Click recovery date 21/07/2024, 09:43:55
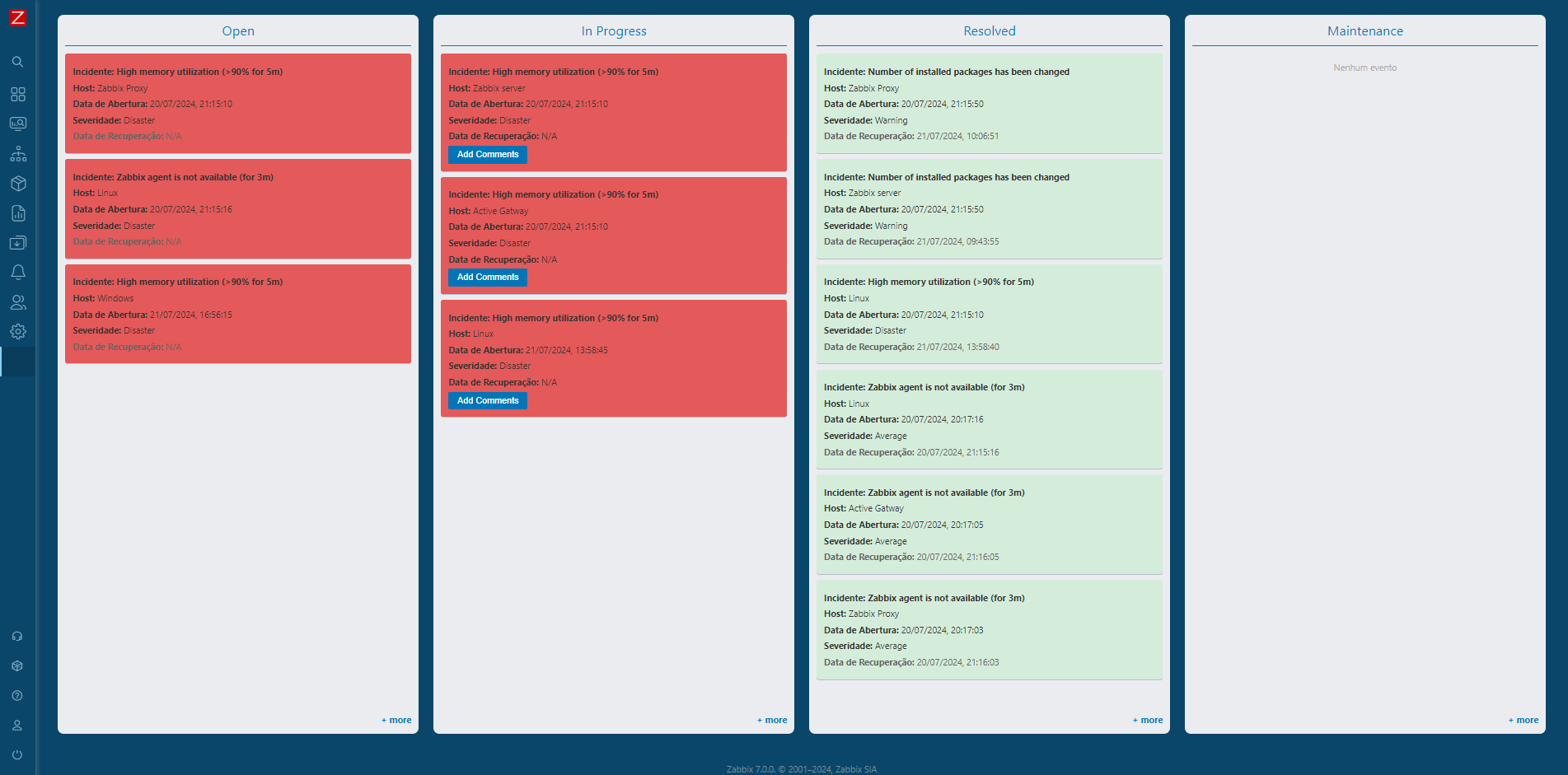The height and width of the screenshot is (775, 1568). (957, 242)
